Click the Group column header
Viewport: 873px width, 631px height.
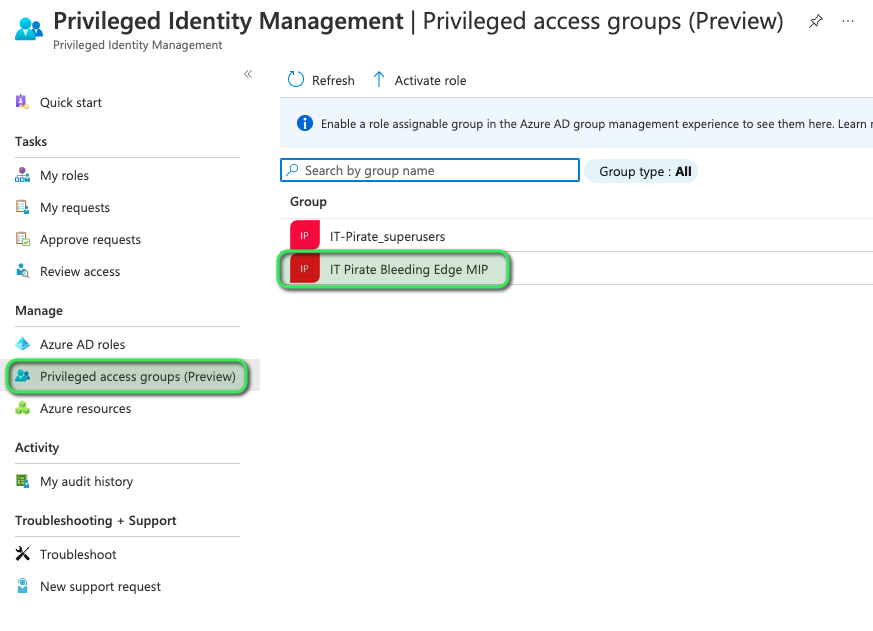pyautogui.click(x=308, y=202)
